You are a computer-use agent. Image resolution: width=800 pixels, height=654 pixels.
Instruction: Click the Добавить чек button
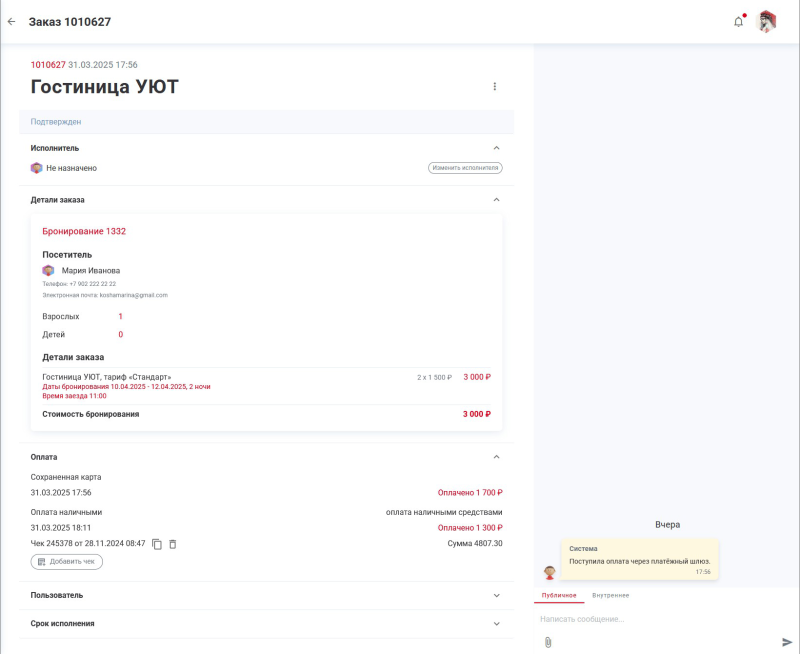64,561
